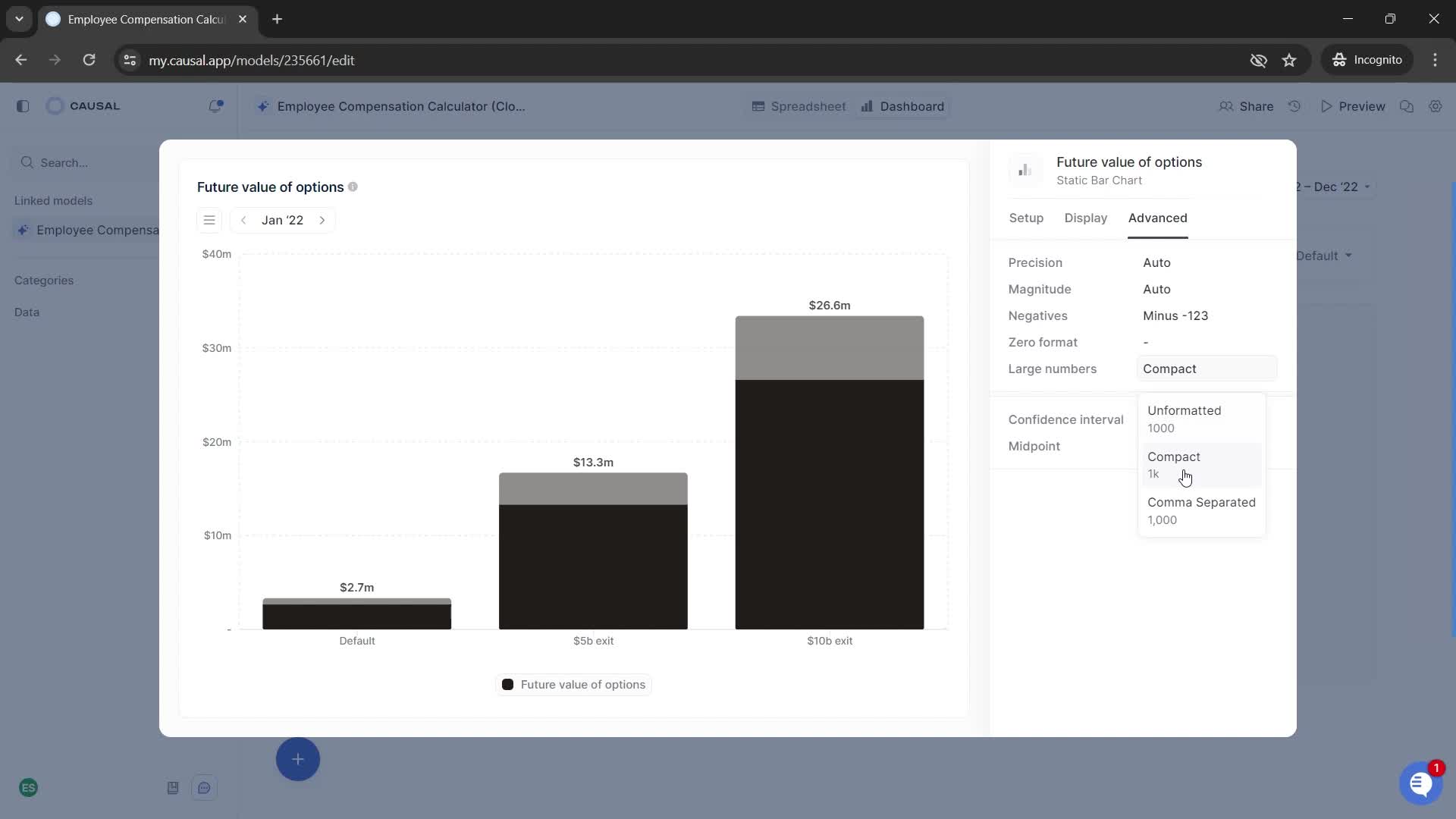Click the search icon in sidebar
This screenshot has width=1456, height=819.
coord(28,162)
